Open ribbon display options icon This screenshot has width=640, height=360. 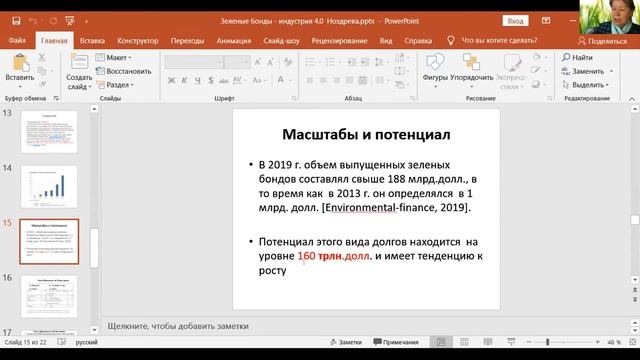(x=546, y=21)
